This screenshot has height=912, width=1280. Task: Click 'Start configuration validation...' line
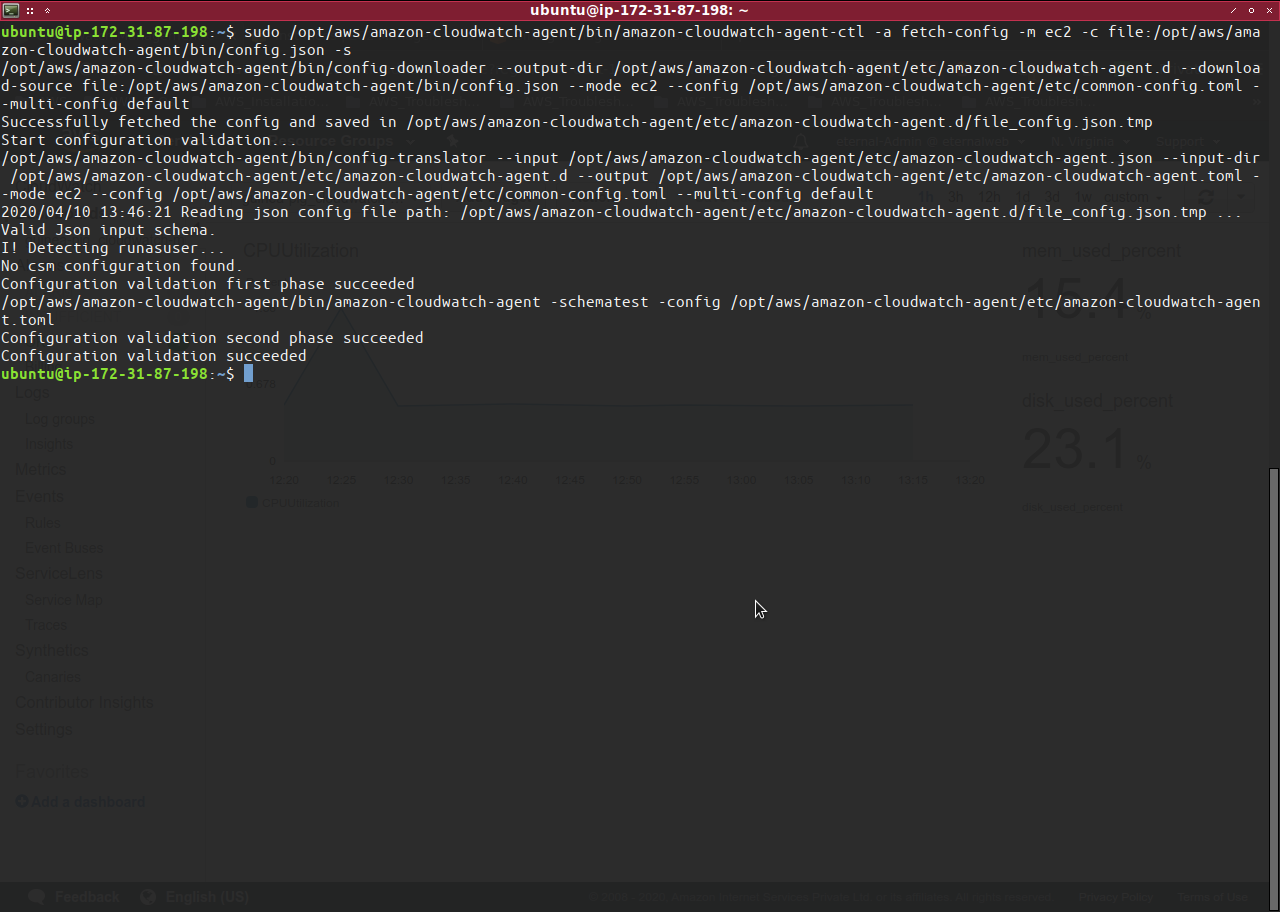tap(150, 139)
